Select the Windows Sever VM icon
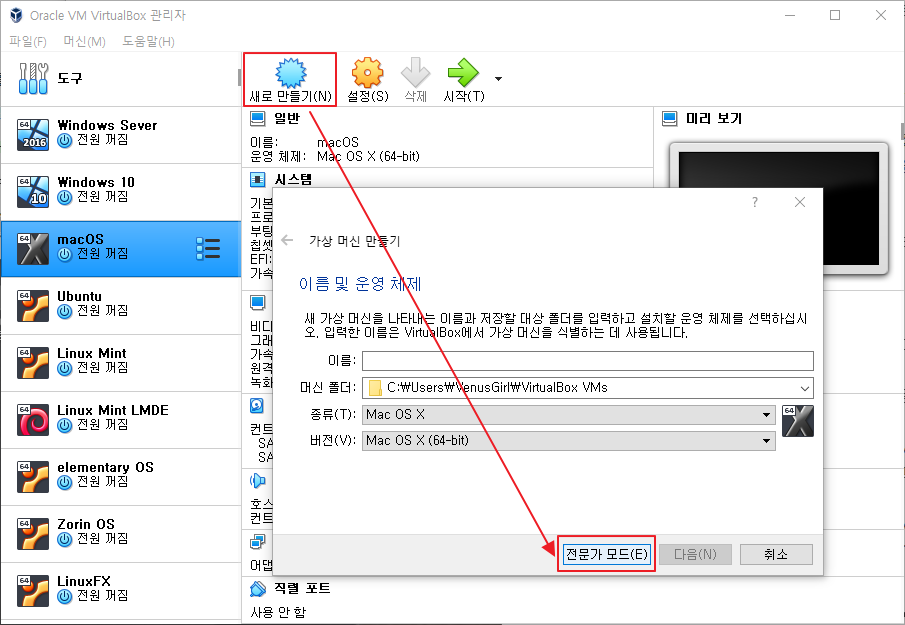This screenshot has width=905, height=625. (33, 134)
